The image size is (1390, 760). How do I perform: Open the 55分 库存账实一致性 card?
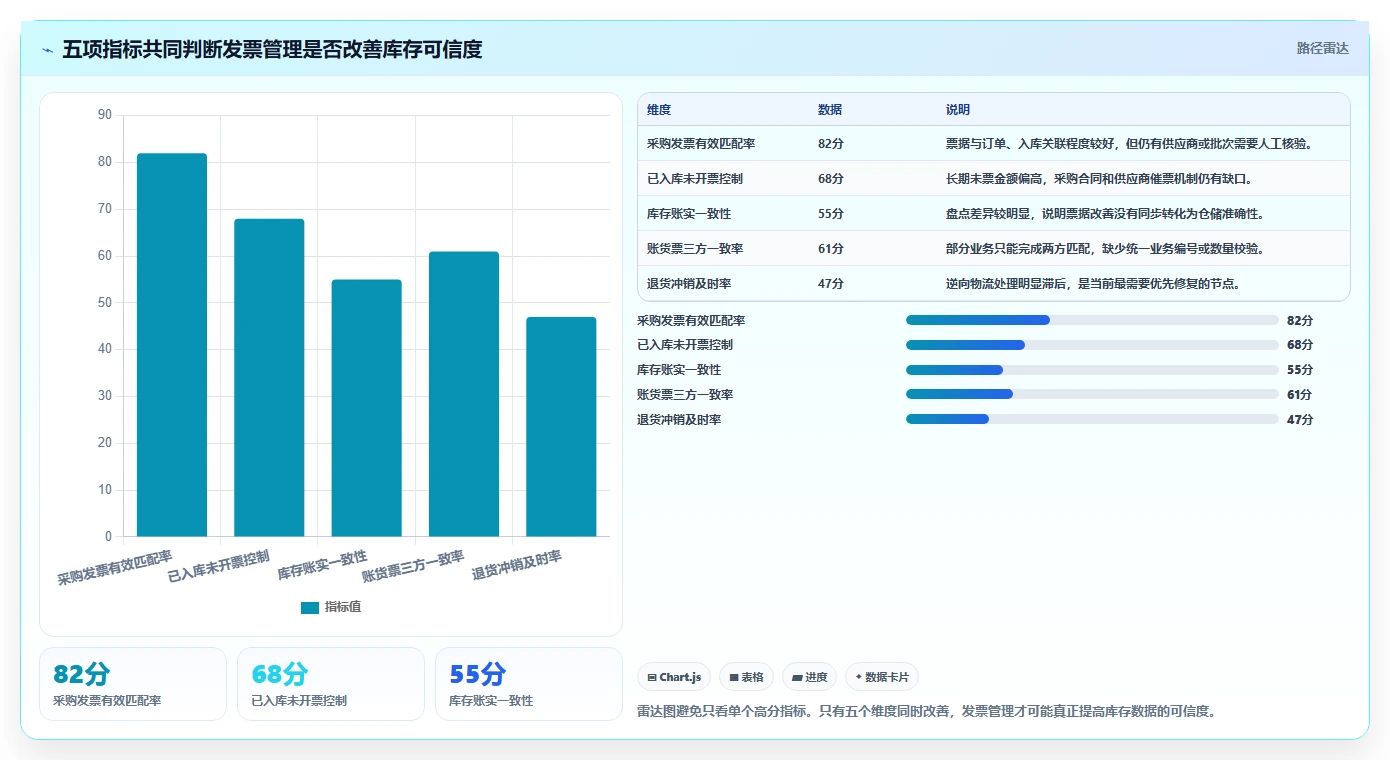pos(529,684)
